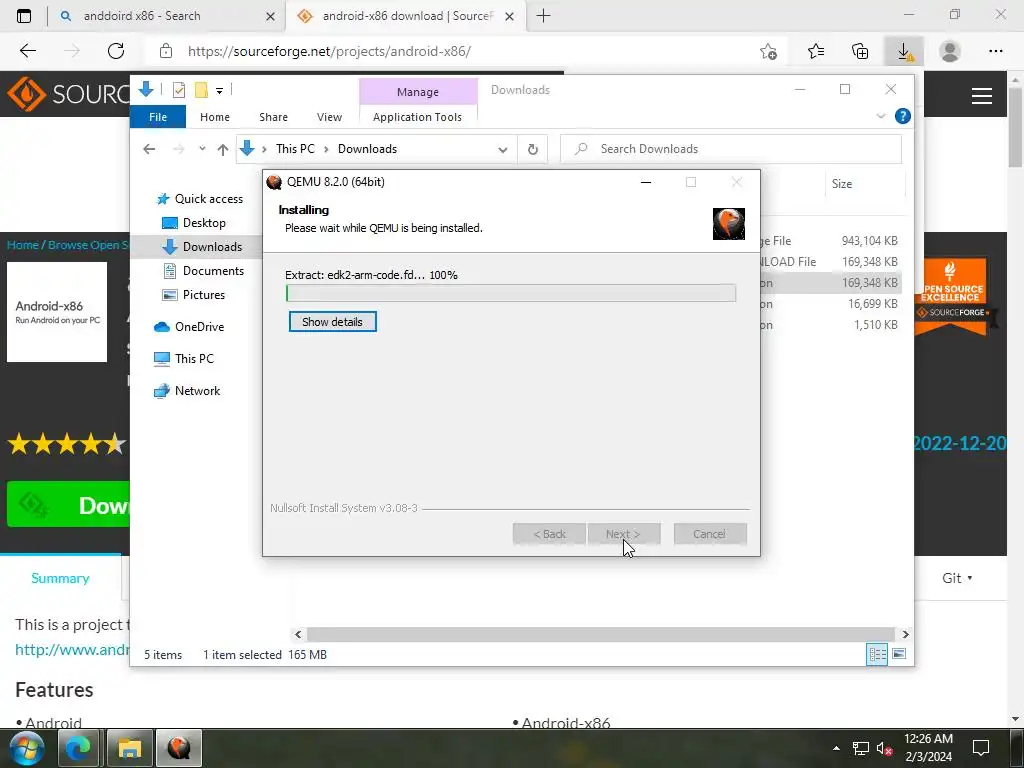This screenshot has height=768, width=1024.
Task: Click Search Downloads field
Action: 731,149
